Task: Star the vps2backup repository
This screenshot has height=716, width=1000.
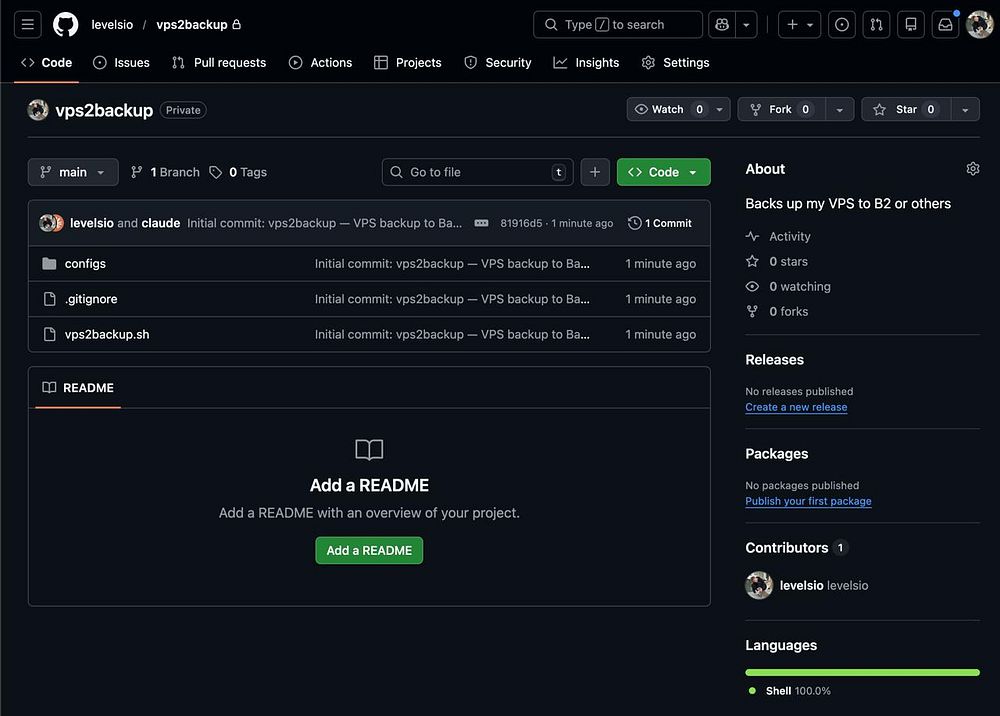Action: click(904, 110)
